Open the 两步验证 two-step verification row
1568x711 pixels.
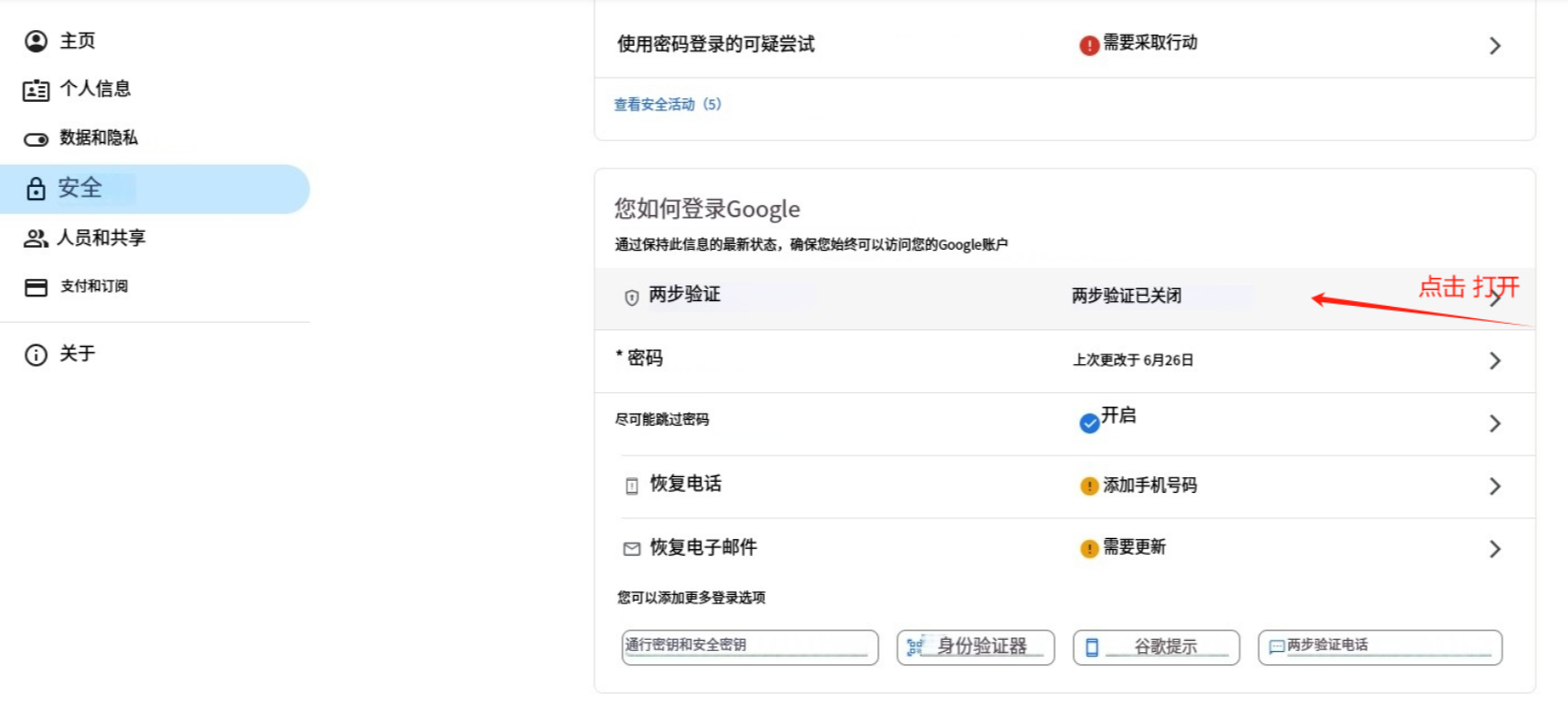(x=684, y=296)
